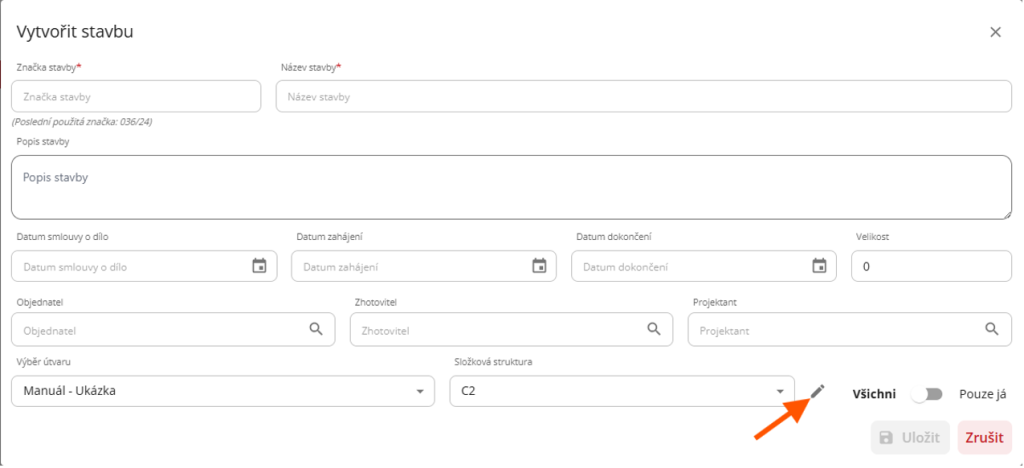Image resolution: width=1024 pixels, height=468 pixels.
Task: Select the Popis stavby text area
Action: click(511, 187)
